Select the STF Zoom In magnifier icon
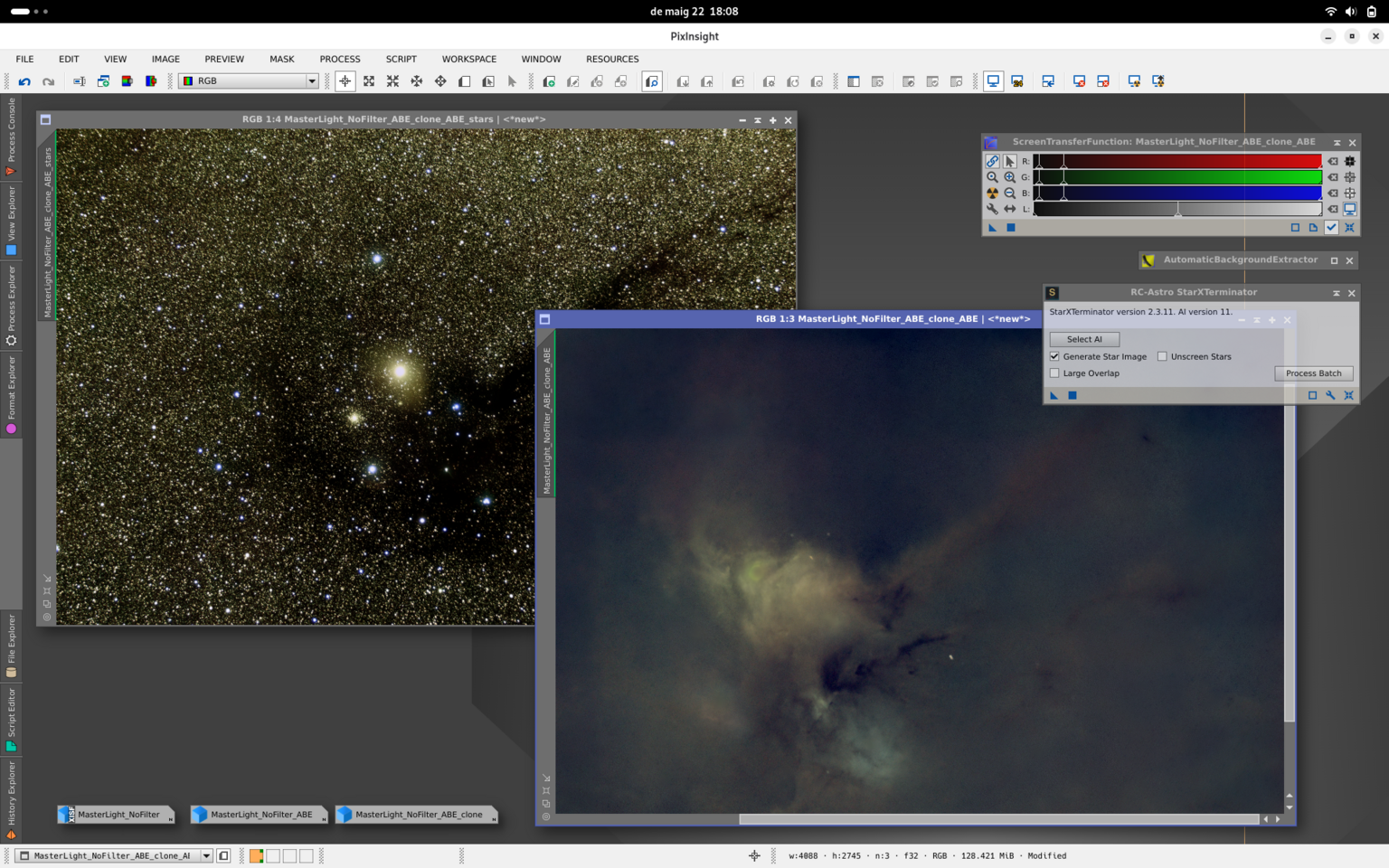 pos(1010,177)
